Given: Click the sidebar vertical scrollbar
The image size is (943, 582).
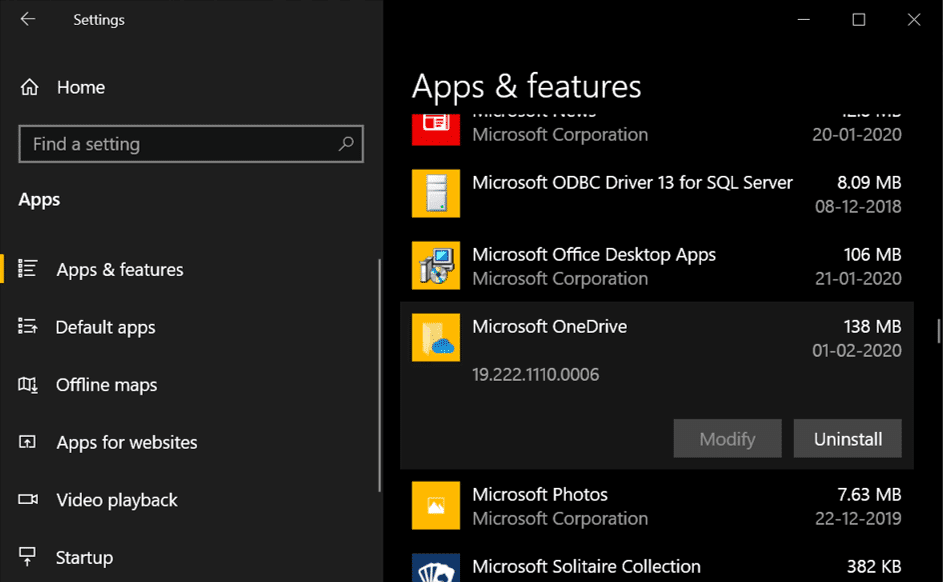Looking at the screenshot, I should coord(379,375).
